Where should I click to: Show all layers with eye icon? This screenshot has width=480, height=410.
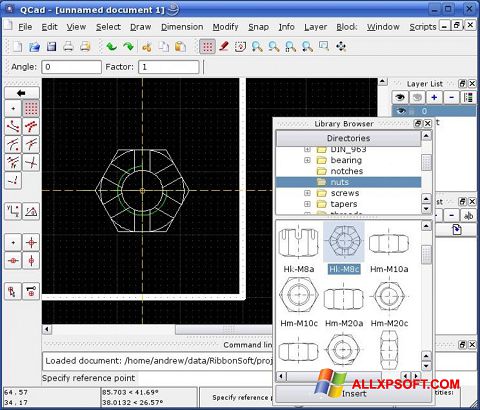click(400, 97)
